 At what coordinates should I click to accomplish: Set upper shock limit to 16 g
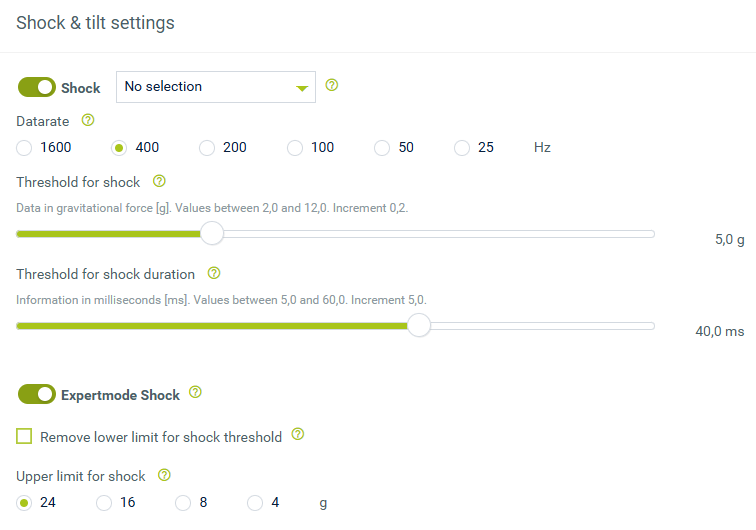tap(104, 503)
